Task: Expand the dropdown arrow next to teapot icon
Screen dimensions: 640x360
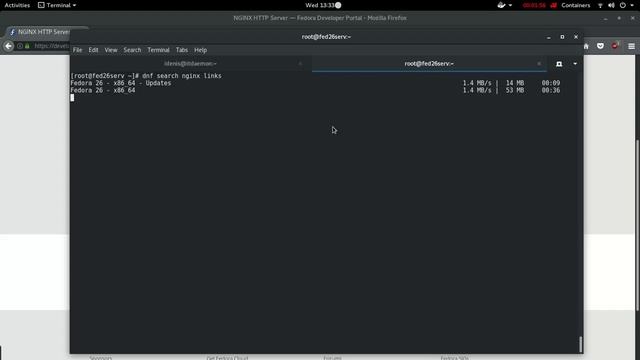Action: (510, 5)
